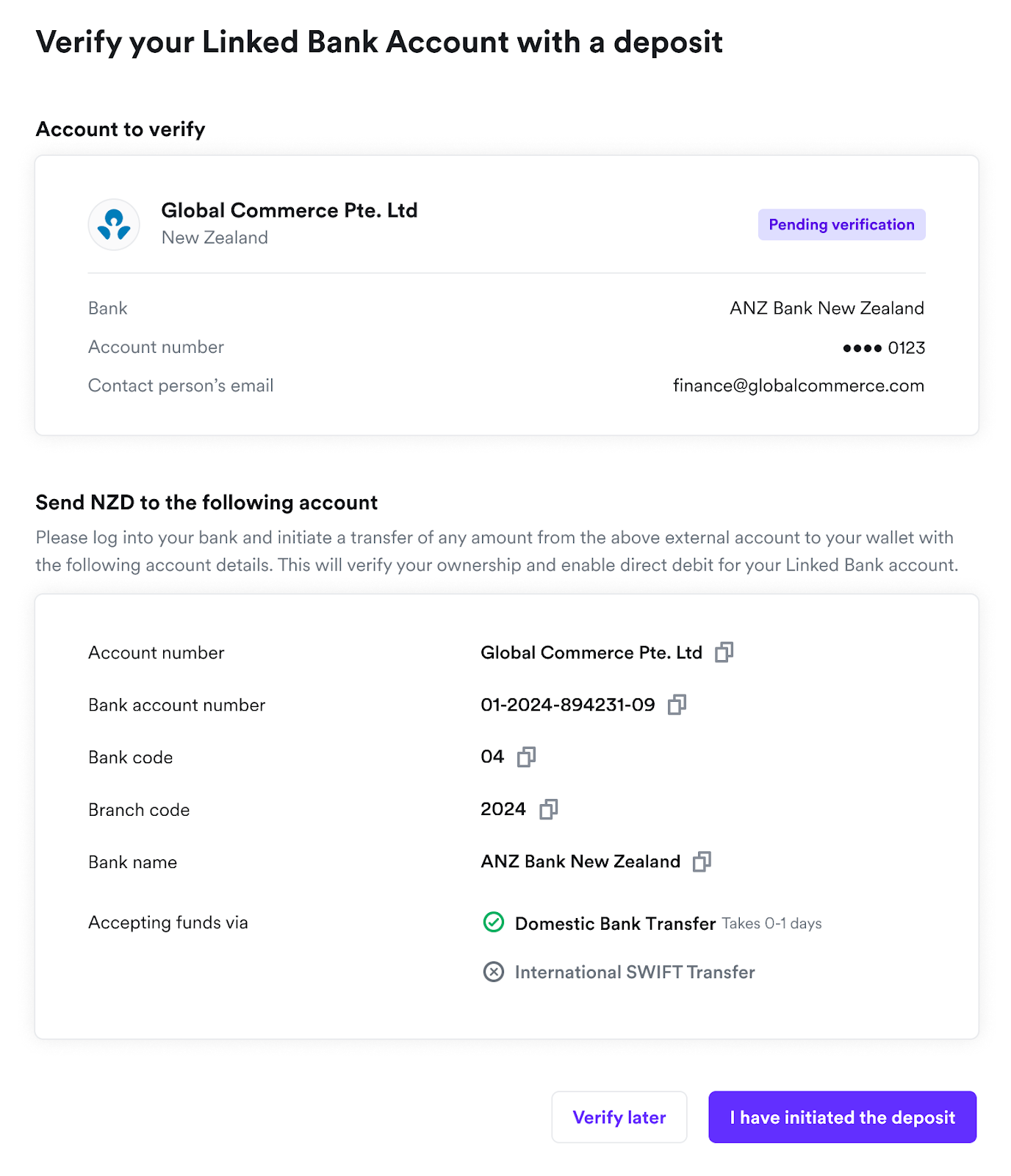The image size is (1011, 1176).
Task: Copy bank name ANZ Bank New Zealand
Action: [702, 861]
